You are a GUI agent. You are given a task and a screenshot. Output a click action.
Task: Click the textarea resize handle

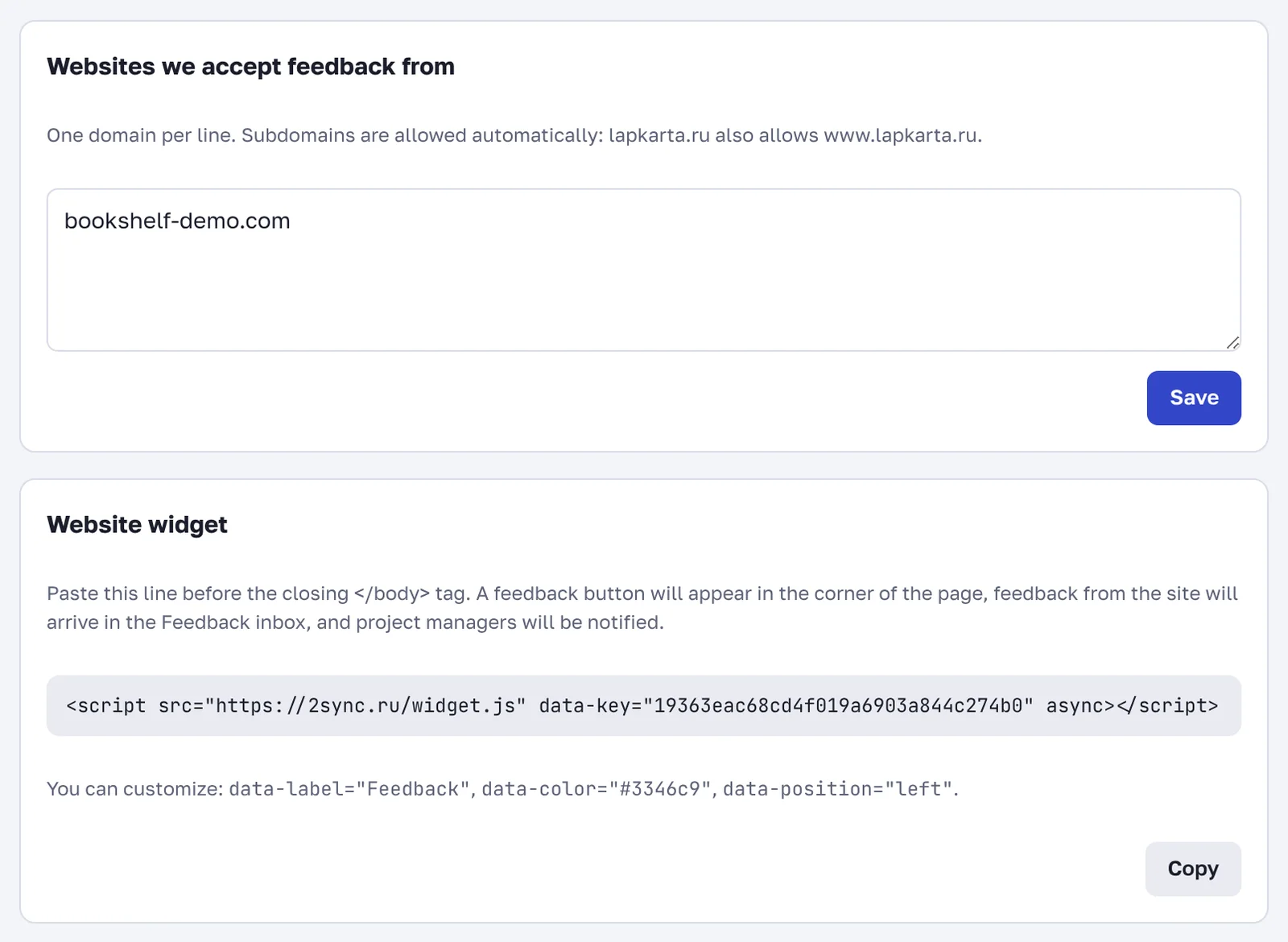point(1232,343)
